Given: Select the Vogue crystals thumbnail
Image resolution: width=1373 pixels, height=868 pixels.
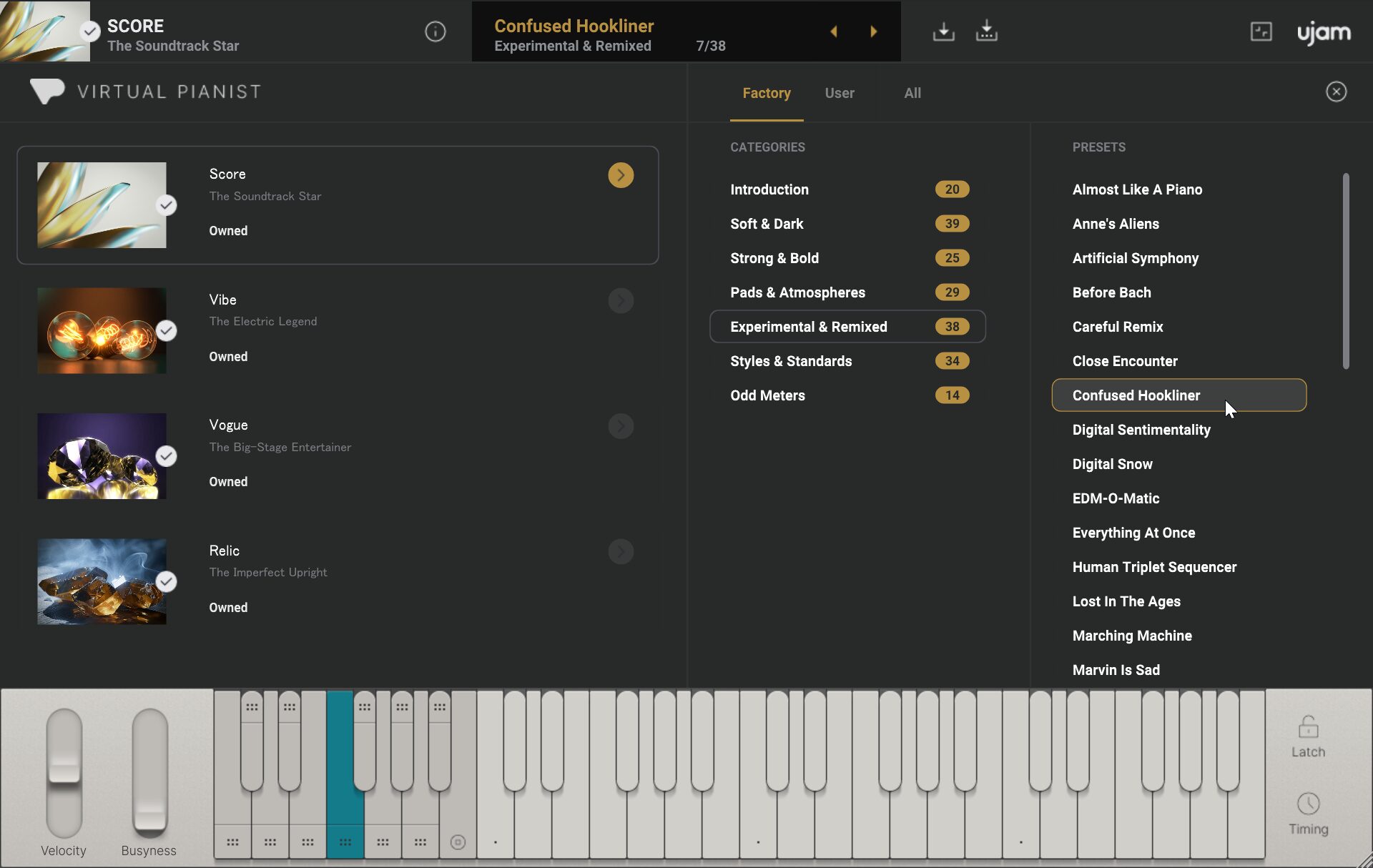Looking at the screenshot, I should tap(102, 456).
